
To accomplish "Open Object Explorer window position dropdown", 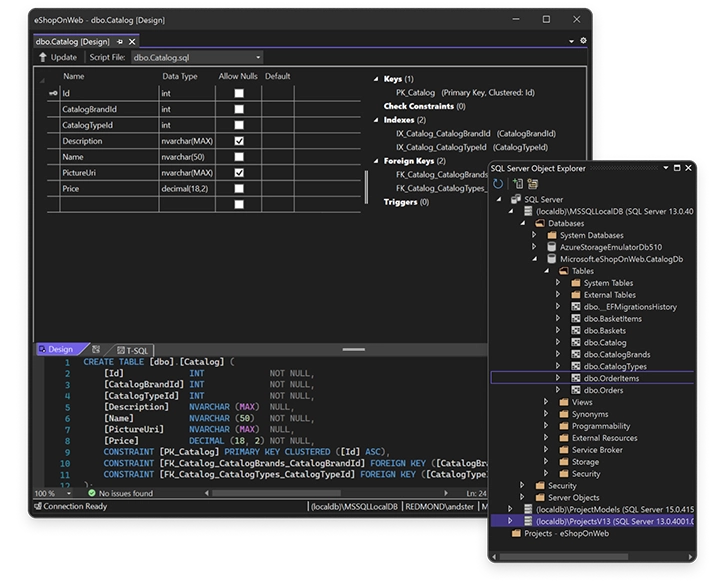I will click(666, 168).
